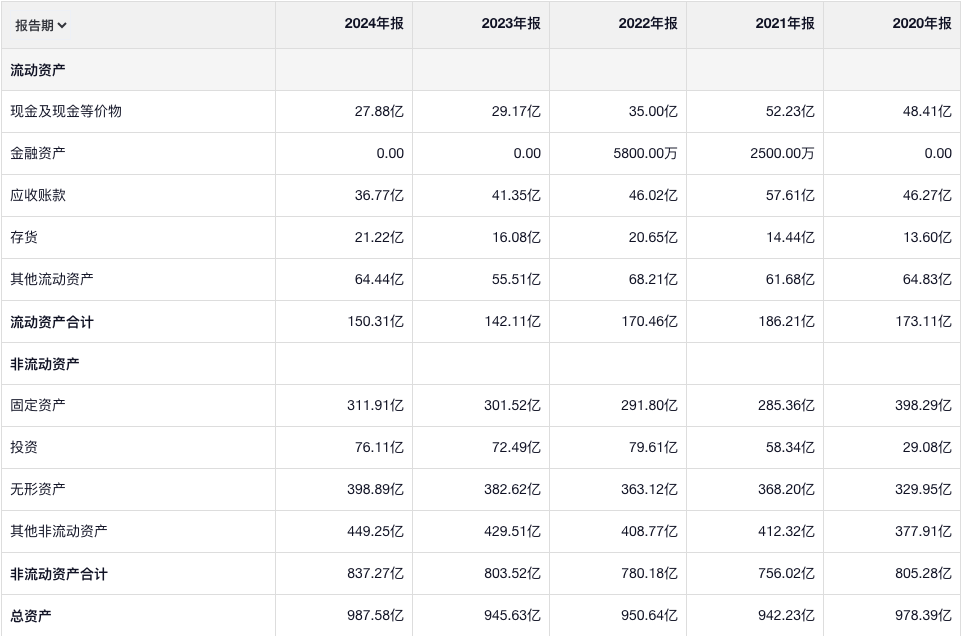The width and height of the screenshot is (962, 636).
Task: Select the 应收账款 row label
Action: 38,196
